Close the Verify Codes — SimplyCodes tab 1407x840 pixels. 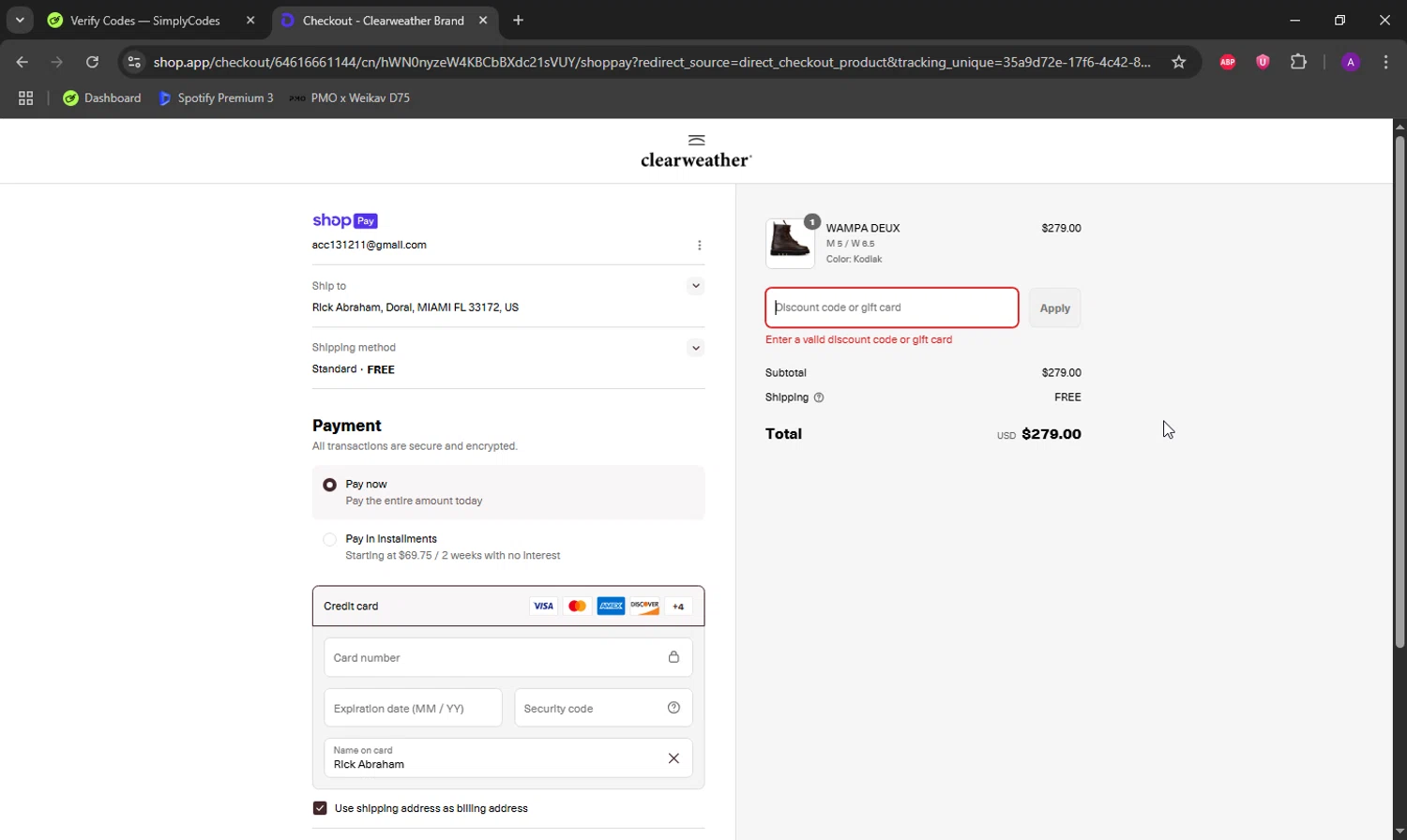click(250, 21)
